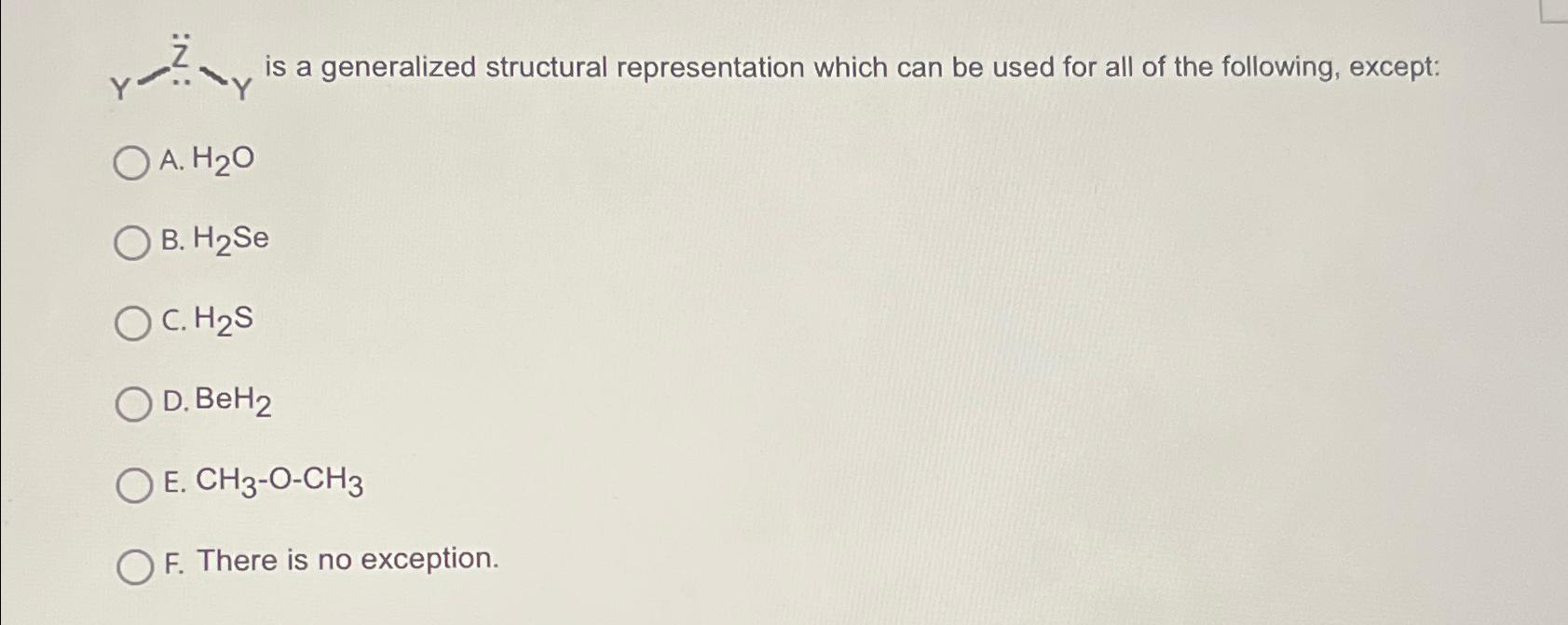
Task: Select answer option B for H2Se
Action: tap(132, 243)
